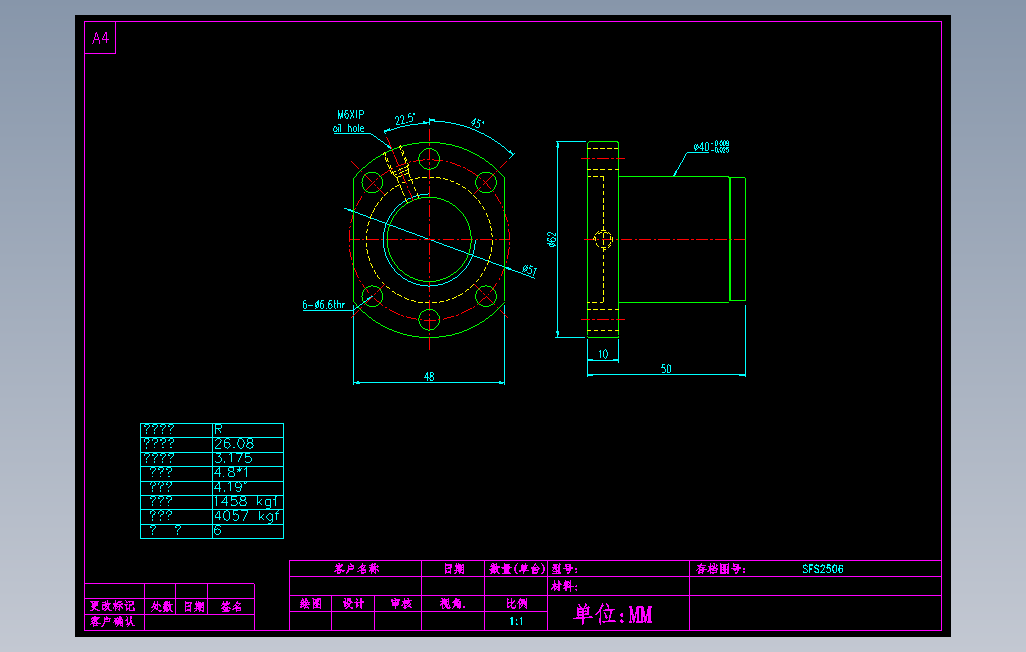Select the 数量(单台) header cell
Screen dimensions: 1026x652
(x=517, y=568)
